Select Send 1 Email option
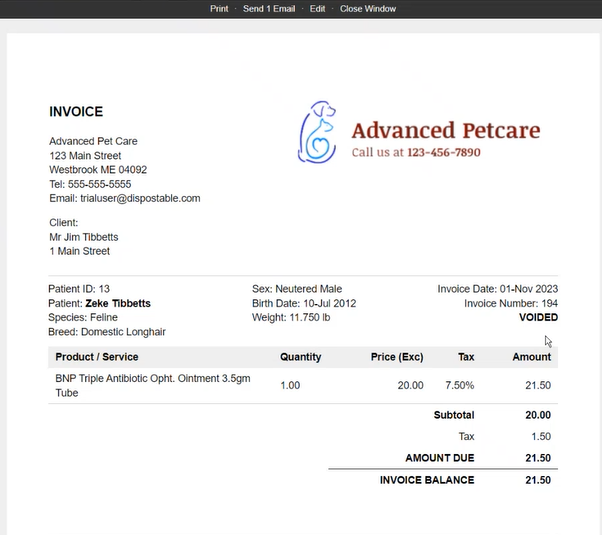The height and width of the screenshot is (535, 602). tap(269, 9)
